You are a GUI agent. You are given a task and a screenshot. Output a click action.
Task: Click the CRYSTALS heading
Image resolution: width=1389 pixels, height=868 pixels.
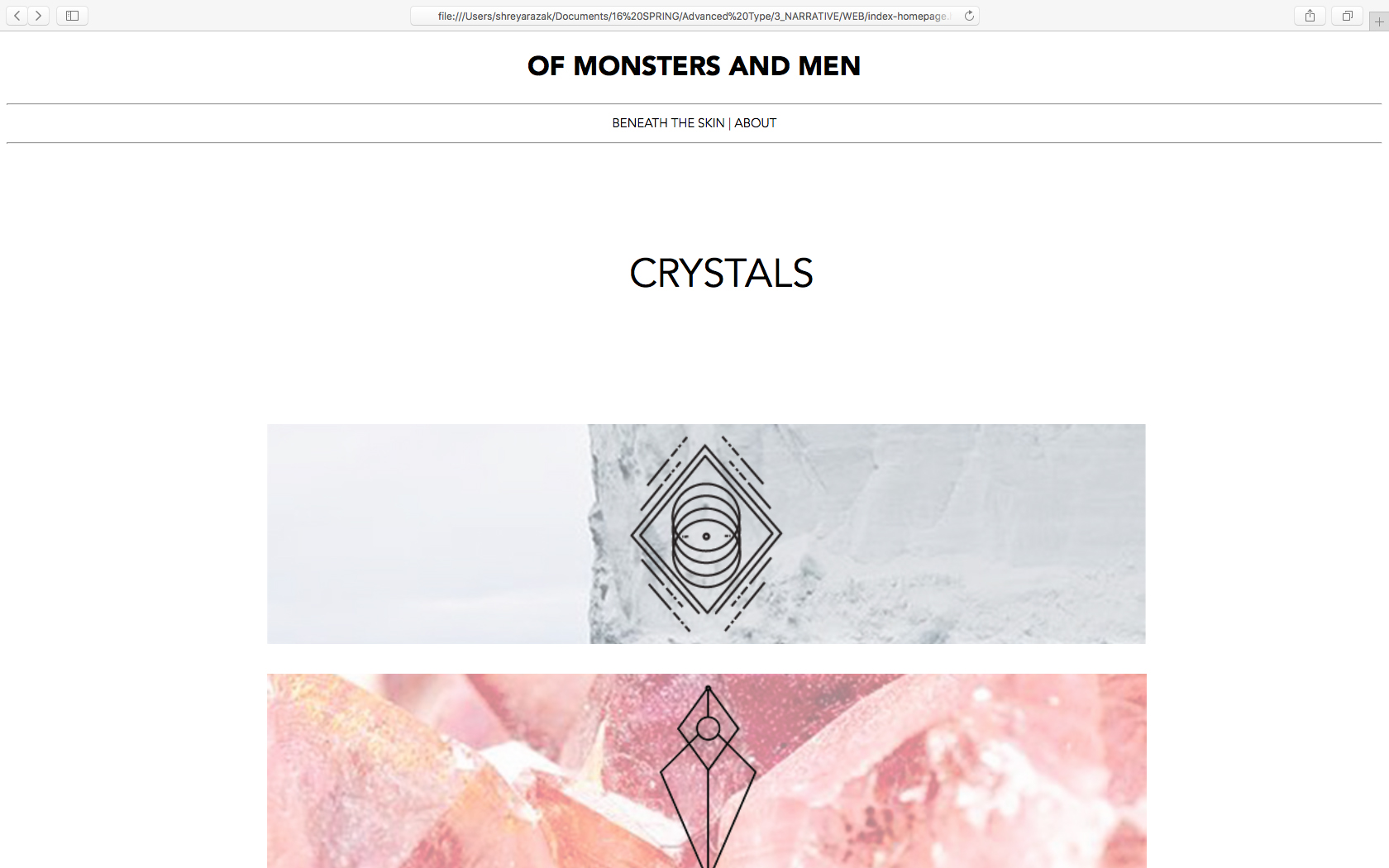pos(721,274)
